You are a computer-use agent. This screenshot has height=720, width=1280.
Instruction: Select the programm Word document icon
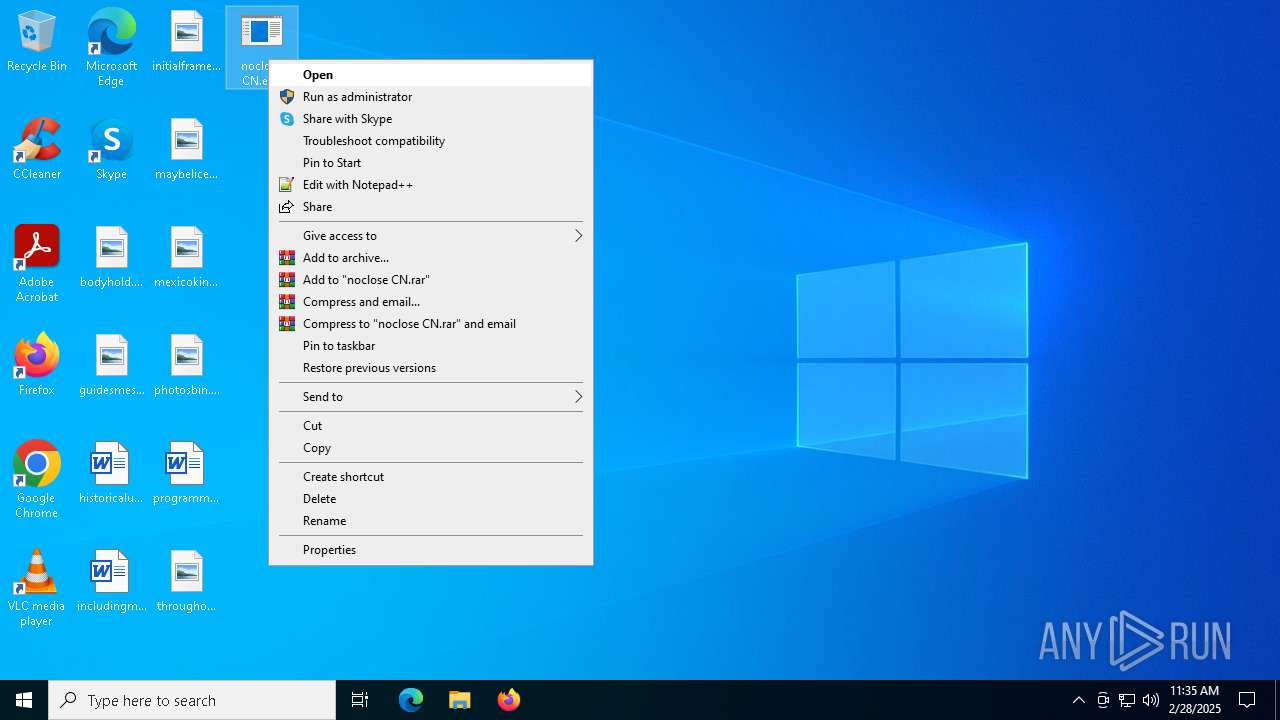[186, 474]
